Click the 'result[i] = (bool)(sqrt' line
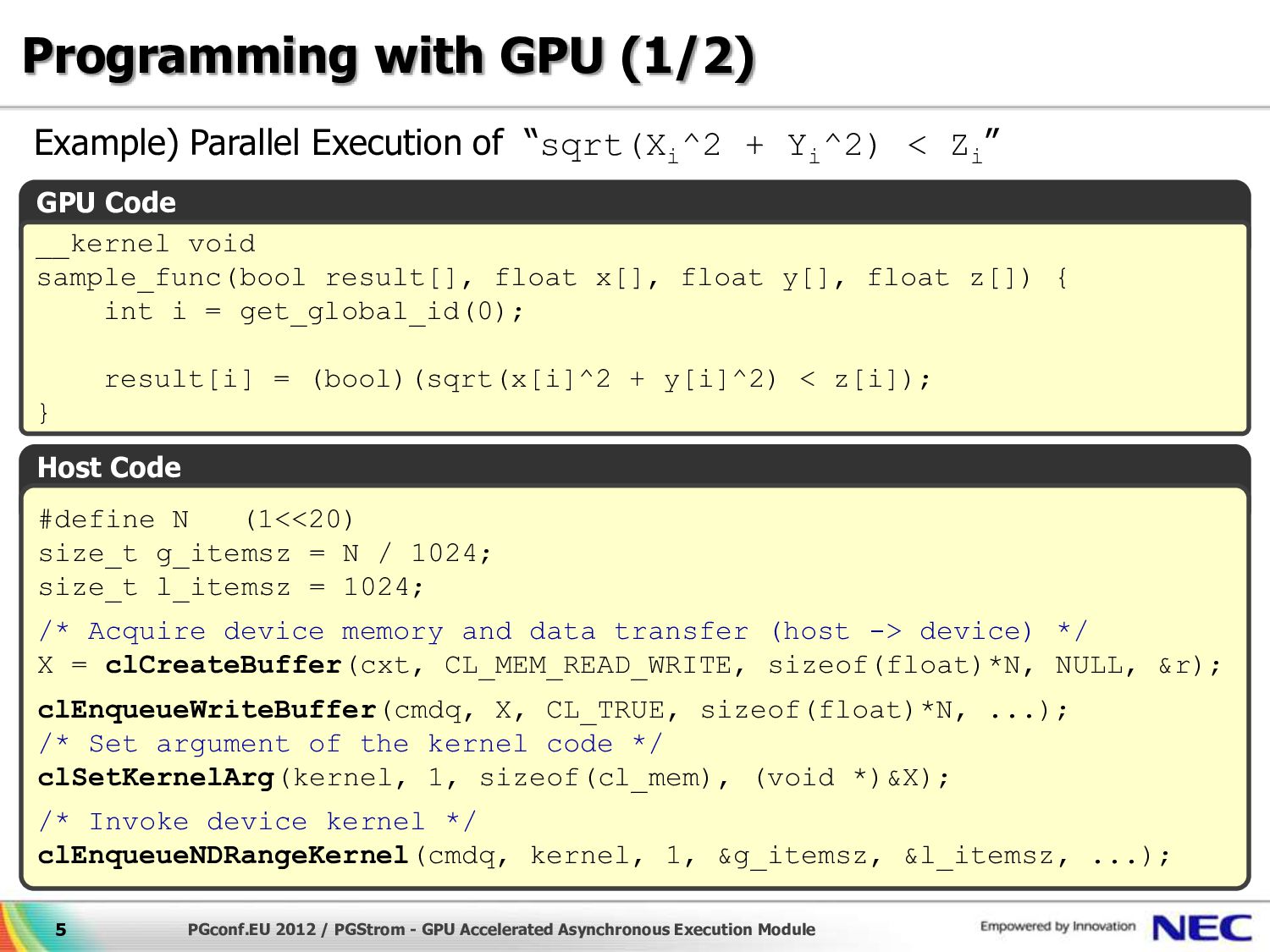1270x952 pixels. pos(517,379)
